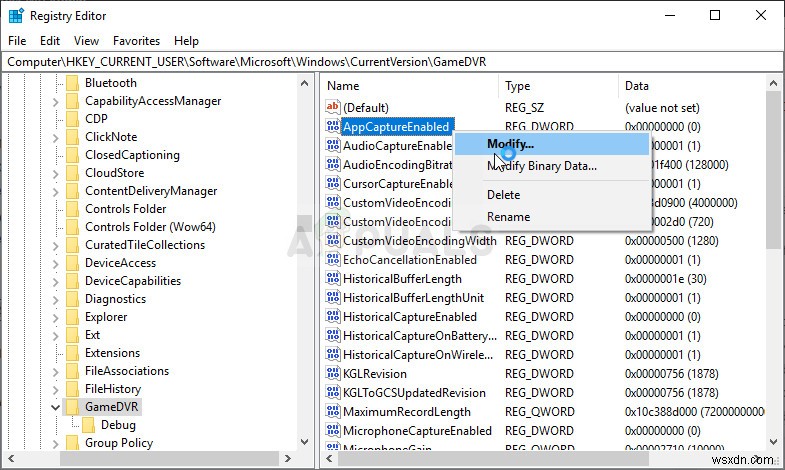785x470 pixels.
Task: Expand the Group Policy key
Action: tap(56, 444)
